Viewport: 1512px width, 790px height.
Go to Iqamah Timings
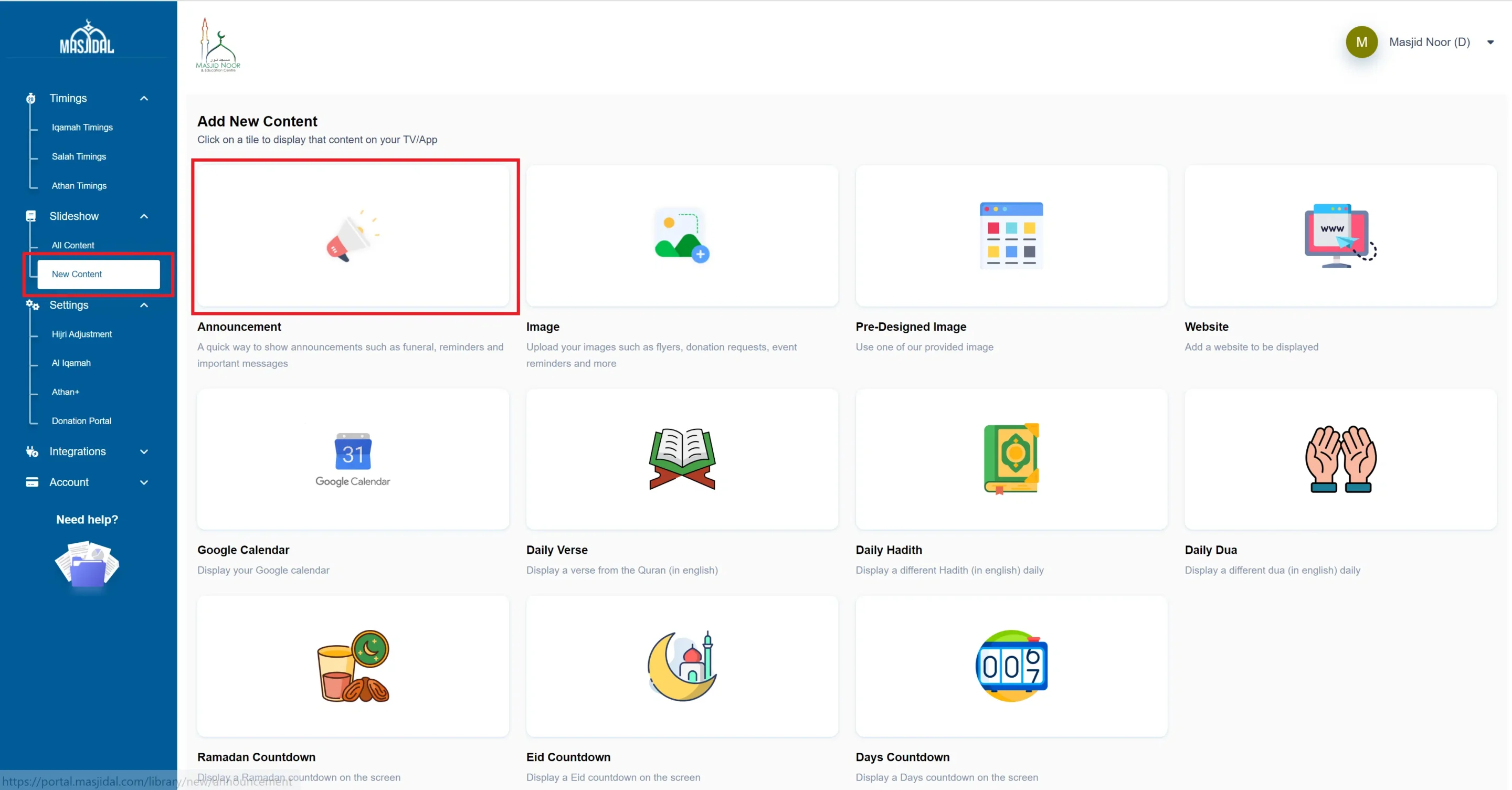click(x=82, y=128)
